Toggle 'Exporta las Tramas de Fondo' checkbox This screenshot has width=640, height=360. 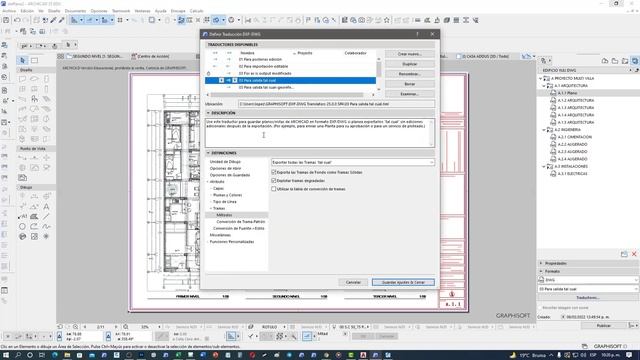(x=274, y=172)
